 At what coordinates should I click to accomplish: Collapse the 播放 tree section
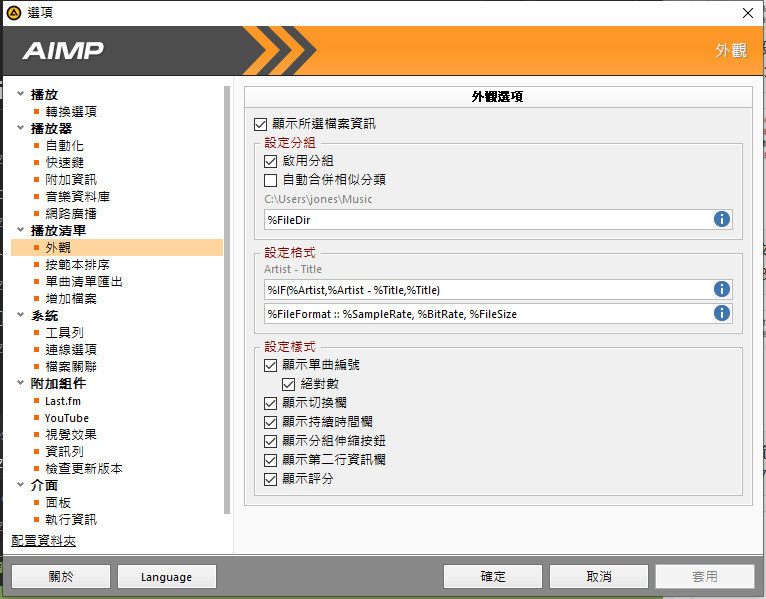(21, 93)
